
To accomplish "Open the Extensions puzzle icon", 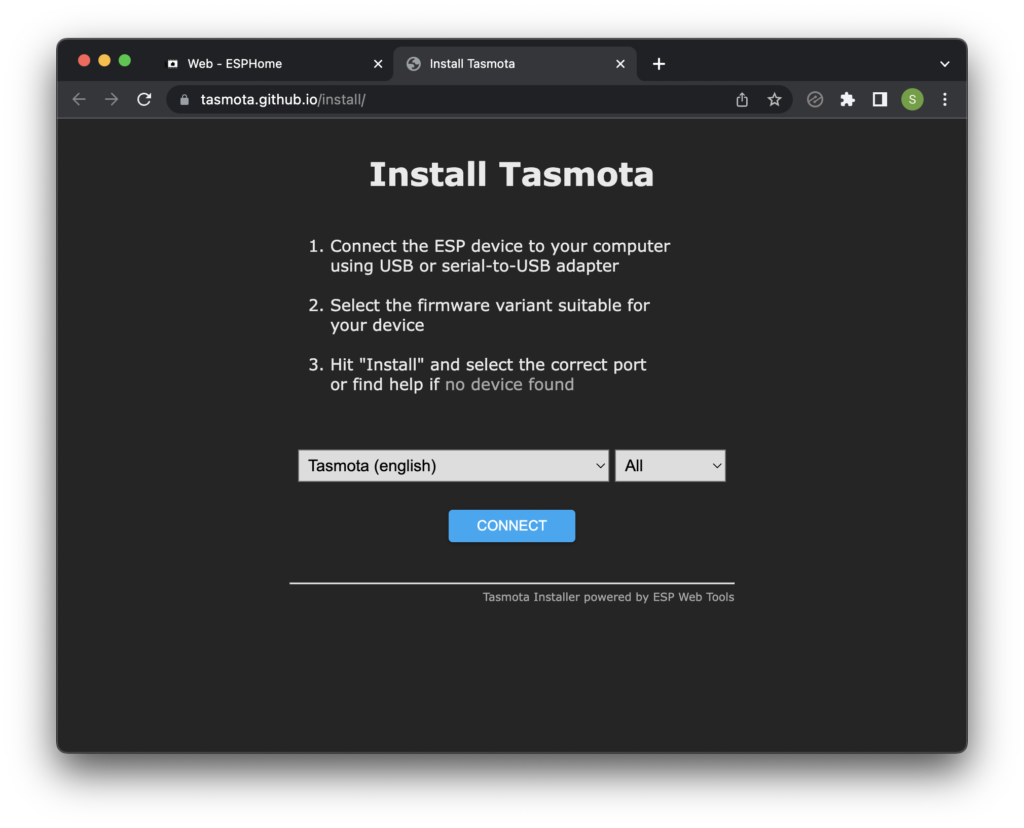I will point(847,99).
